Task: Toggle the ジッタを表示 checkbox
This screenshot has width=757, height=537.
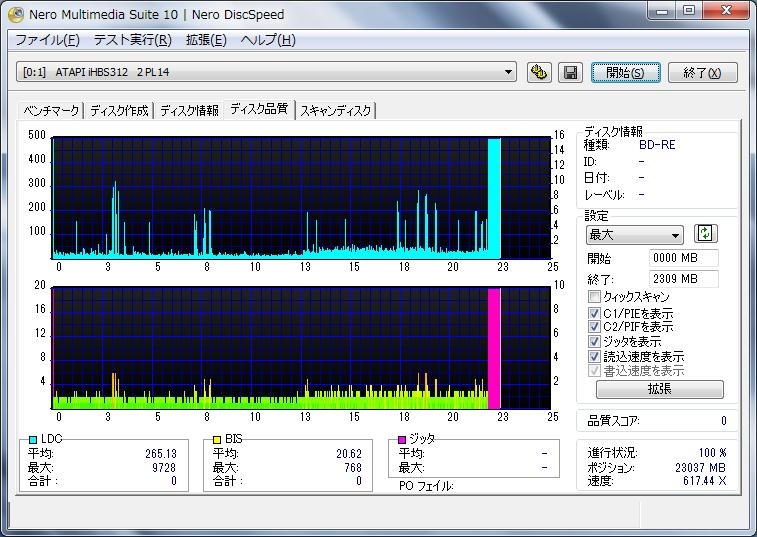Action: click(594, 341)
